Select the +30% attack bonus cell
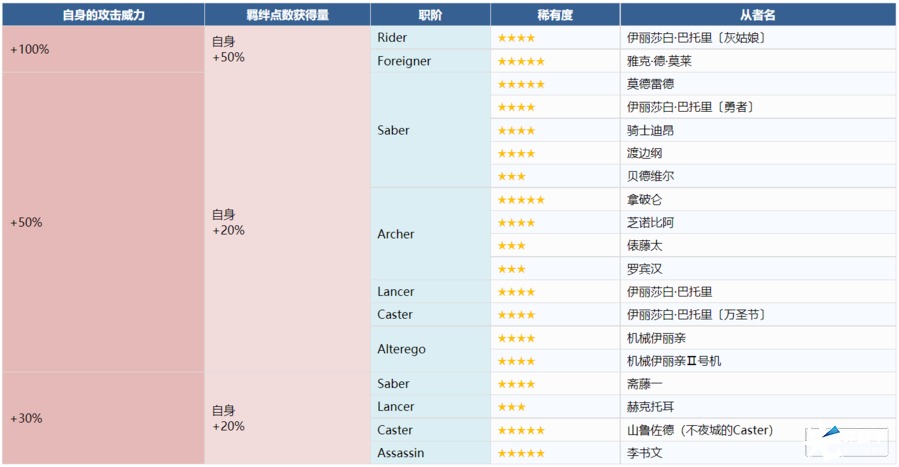Screen dimensions: 899x467 click(103, 418)
